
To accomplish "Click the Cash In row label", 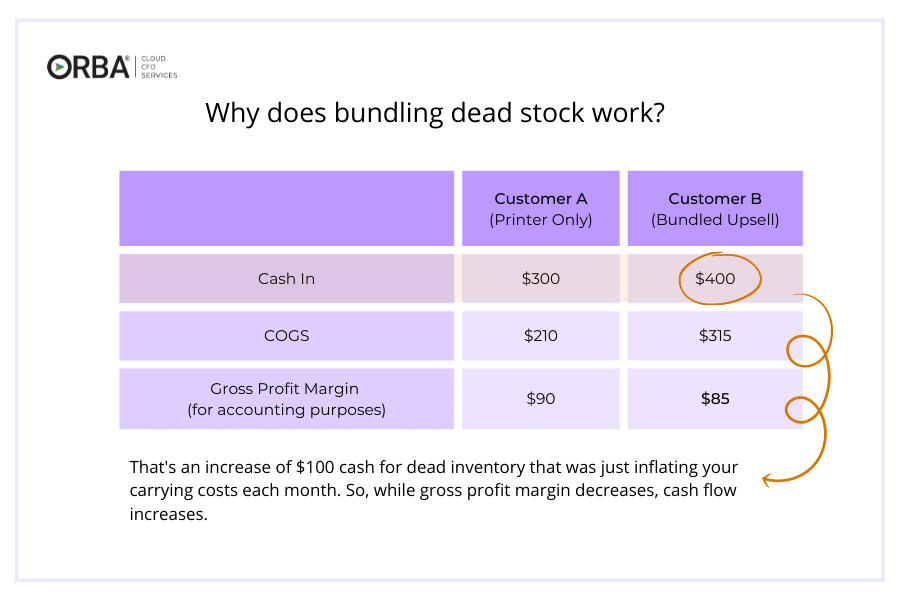I will point(286,278).
